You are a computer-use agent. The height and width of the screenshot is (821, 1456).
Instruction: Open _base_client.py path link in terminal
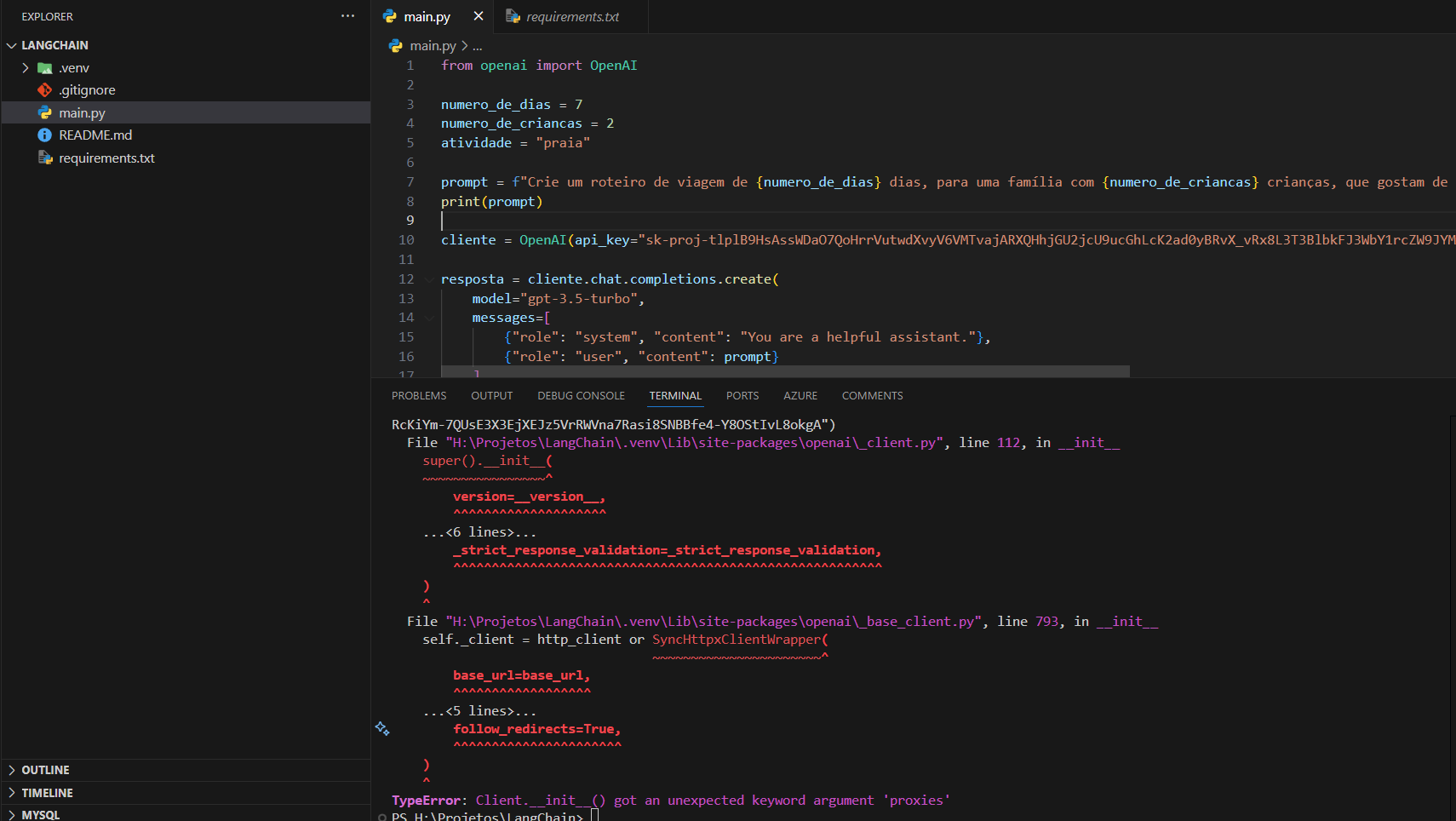pyautogui.click(x=714, y=622)
